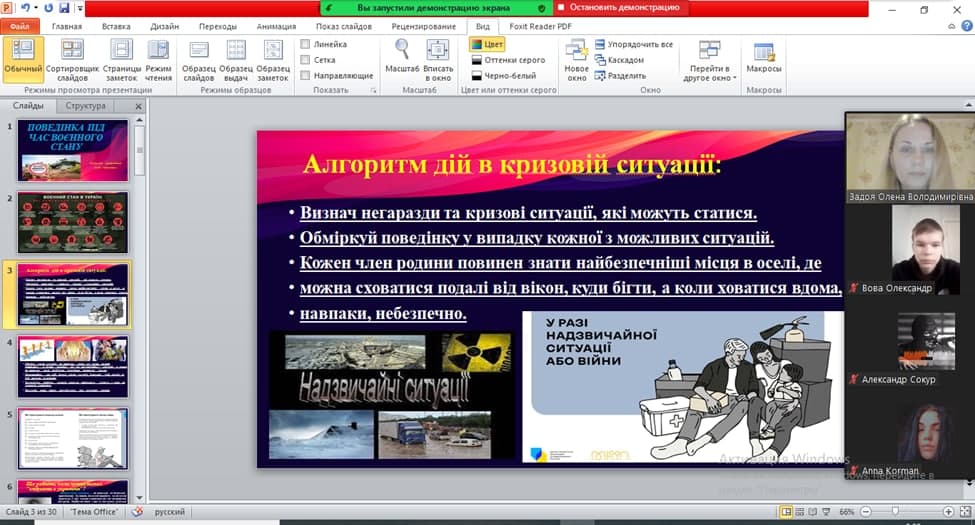Open the Вставка ribbon tab
The image size is (975, 525).
[x=116, y=26]
